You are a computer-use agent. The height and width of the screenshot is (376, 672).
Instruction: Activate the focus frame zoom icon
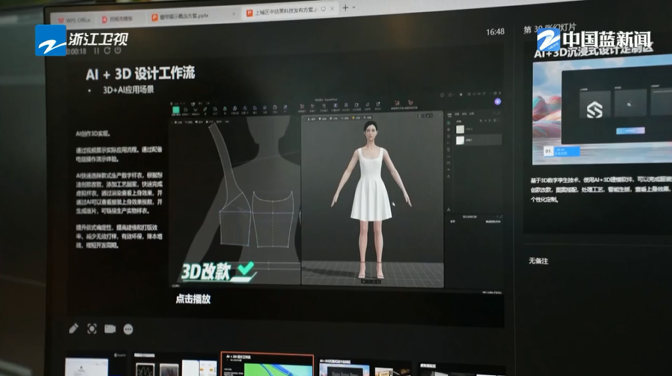coord(92,329)
